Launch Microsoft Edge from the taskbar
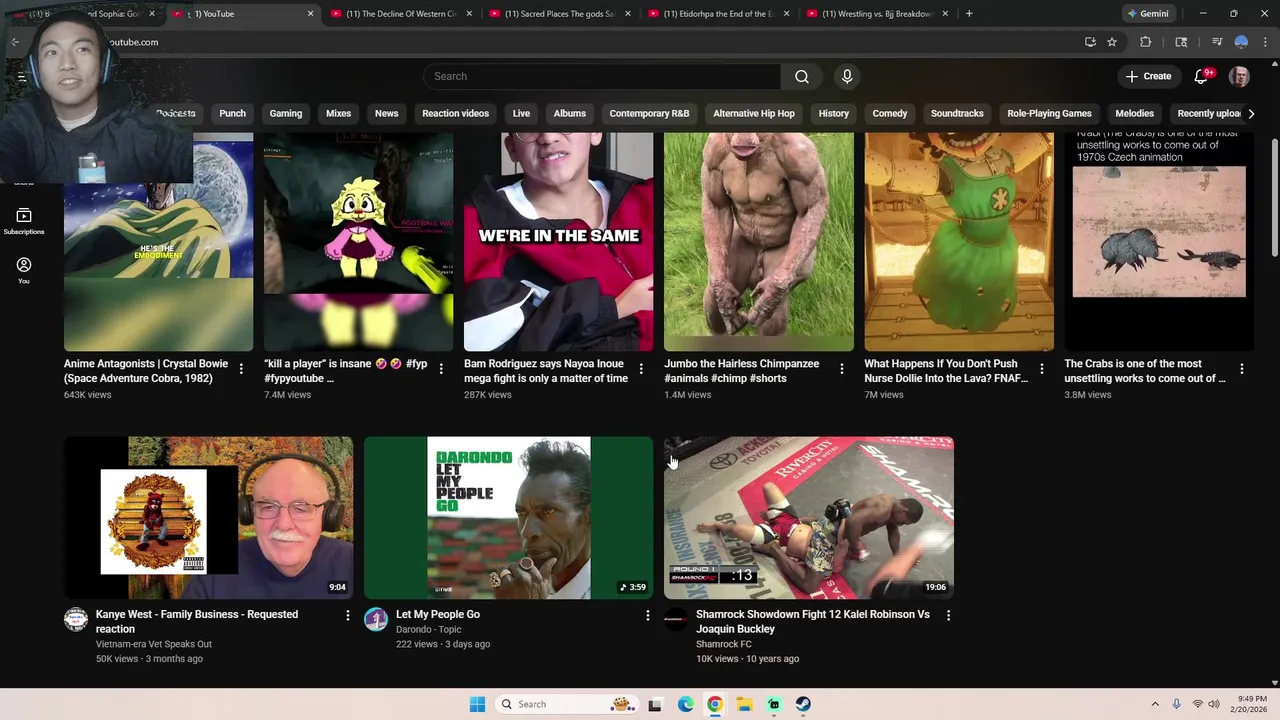This screenshot has height=720, width=1280. coord(685,704)
